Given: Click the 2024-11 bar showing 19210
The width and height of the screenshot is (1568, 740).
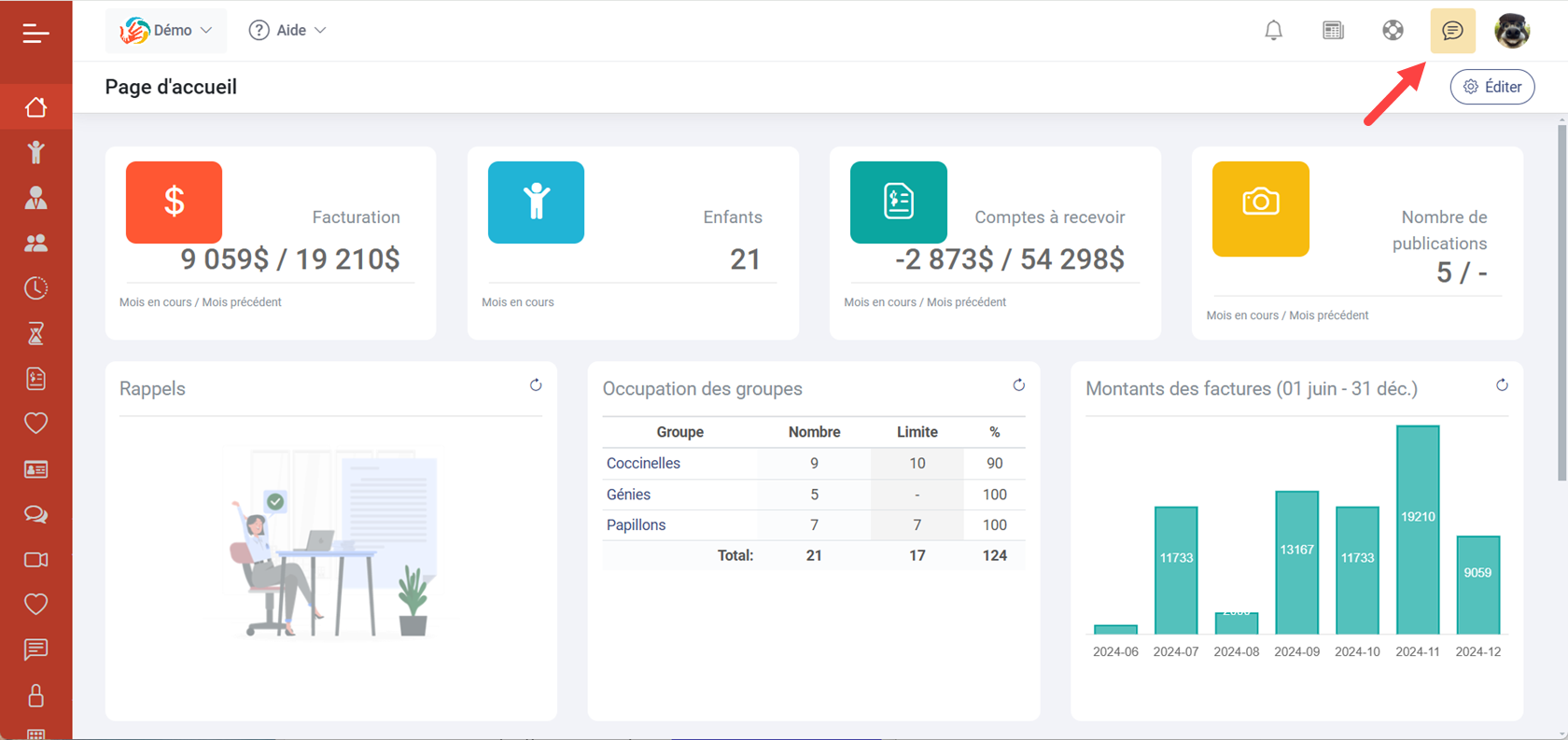Looking at the screenshot, I should tap(1417, 529).
